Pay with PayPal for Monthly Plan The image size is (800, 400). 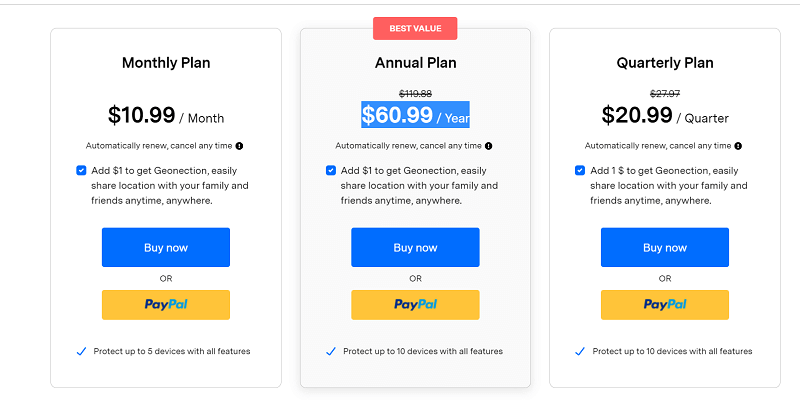pyautogui.click(x=166, y=305)
